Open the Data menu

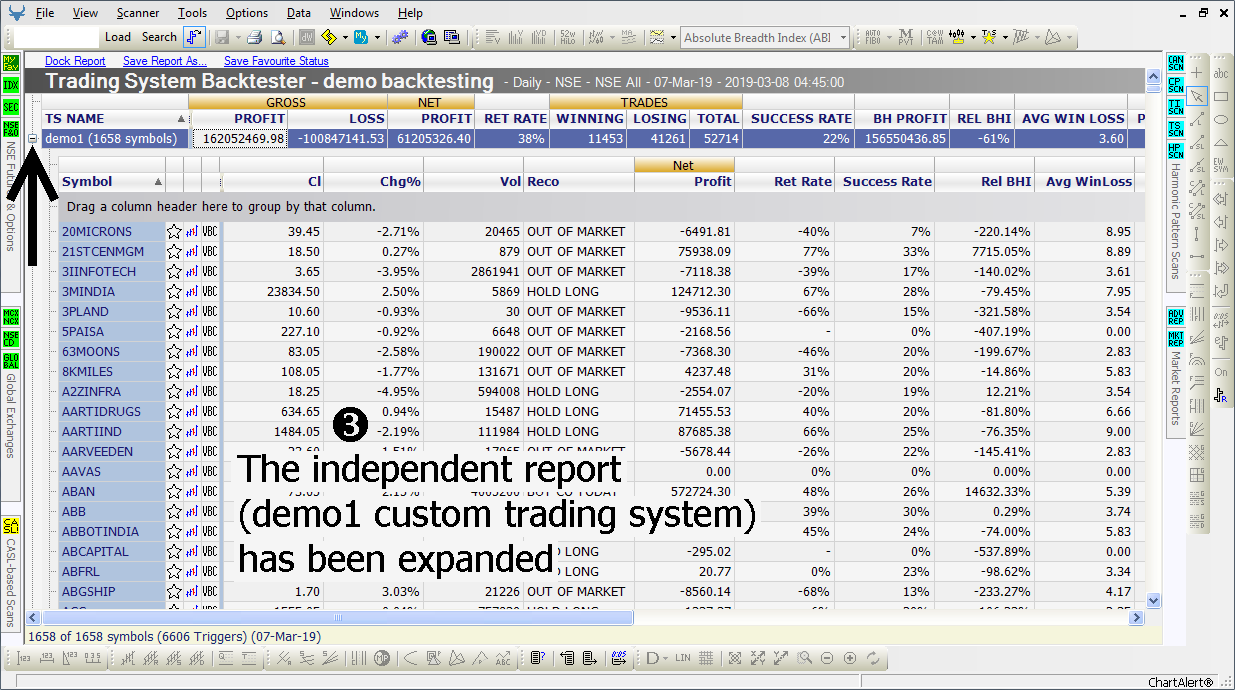point(298,13)
